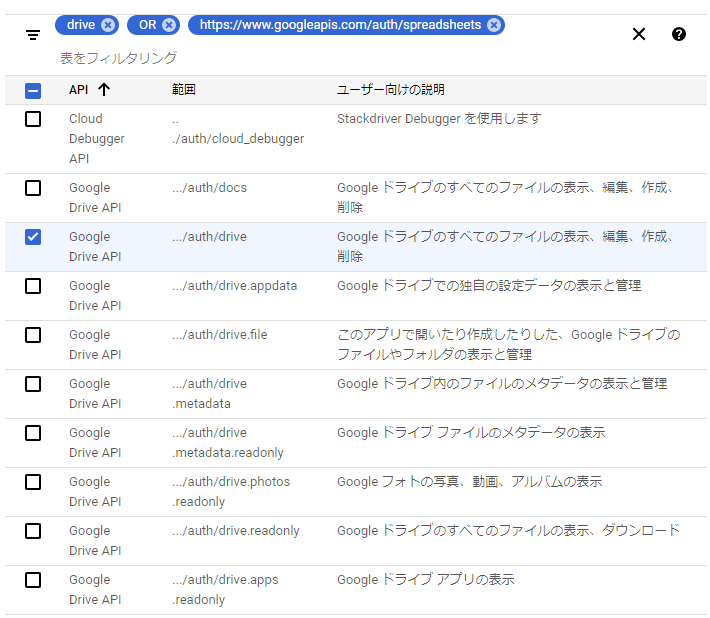
Task: Remove the 'OR' filter chip
Action: [x=169, y=25]
